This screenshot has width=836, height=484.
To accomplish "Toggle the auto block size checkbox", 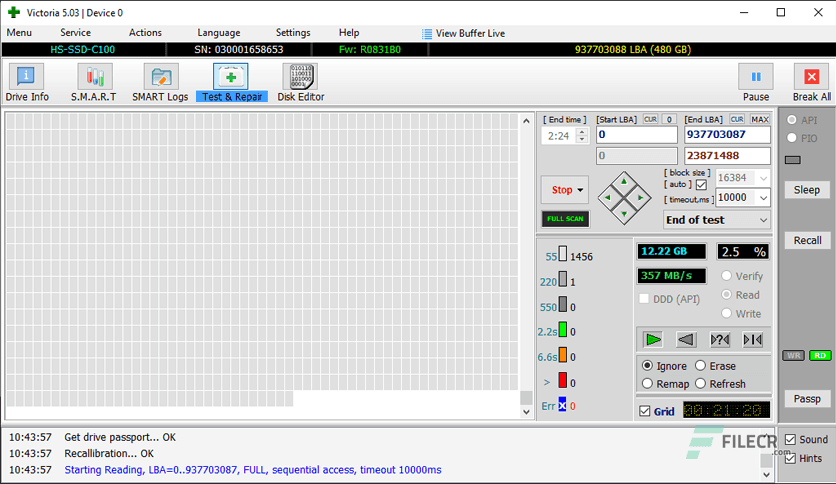I will [701, 185].
